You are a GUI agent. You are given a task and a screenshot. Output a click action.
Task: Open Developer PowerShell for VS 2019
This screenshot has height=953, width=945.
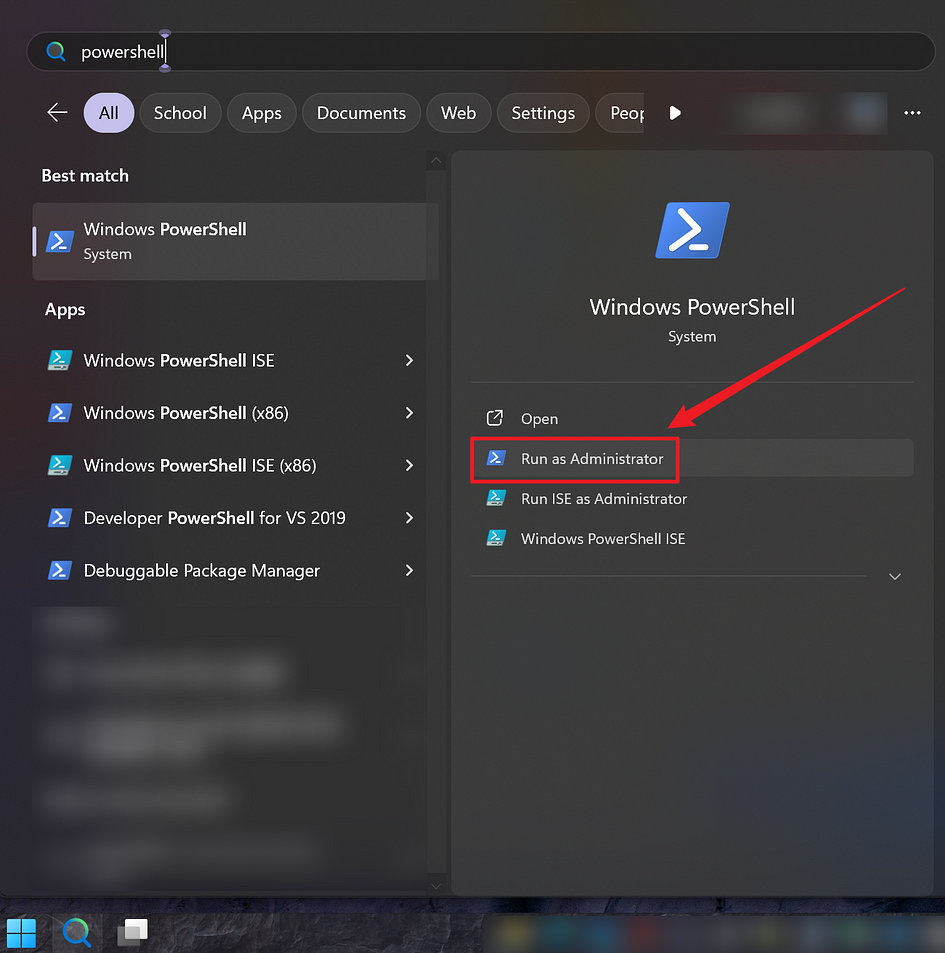[231, 518]
